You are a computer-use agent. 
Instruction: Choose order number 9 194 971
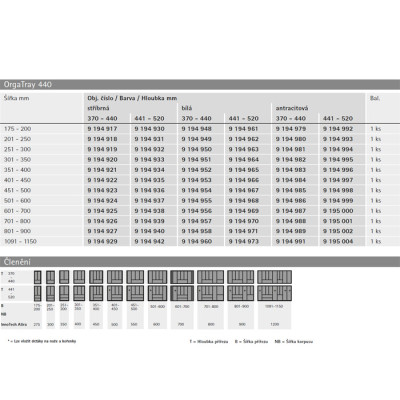tap(243, 231)
